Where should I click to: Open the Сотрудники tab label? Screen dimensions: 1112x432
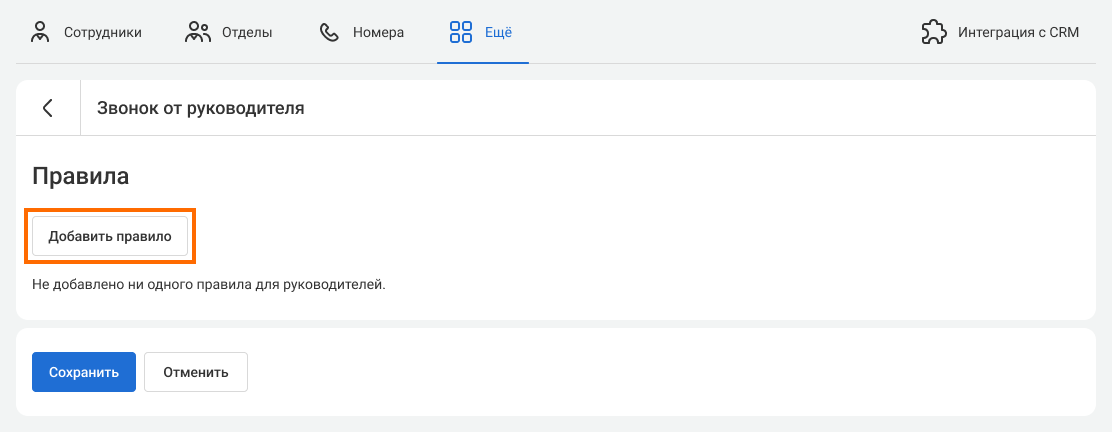(x=102, y=32)
